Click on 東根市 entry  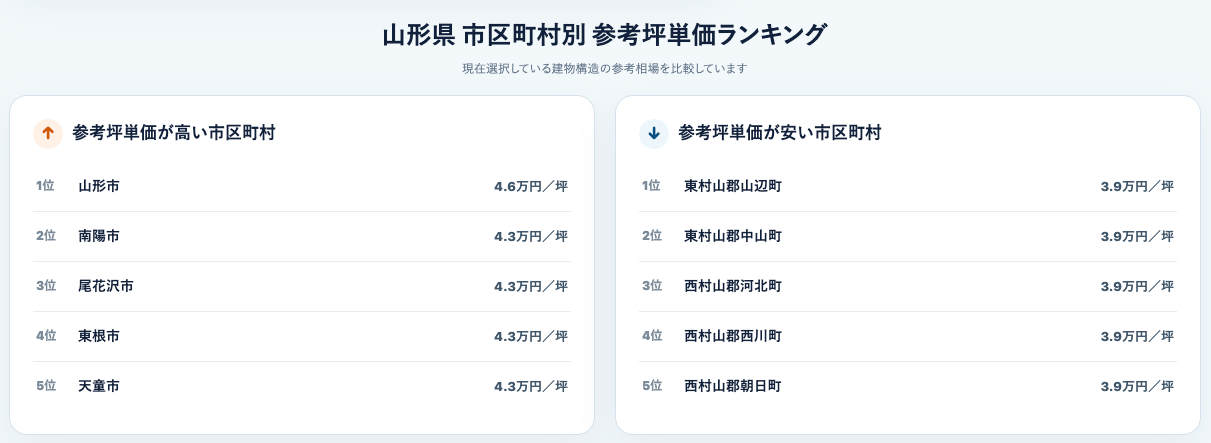(302, 336)
